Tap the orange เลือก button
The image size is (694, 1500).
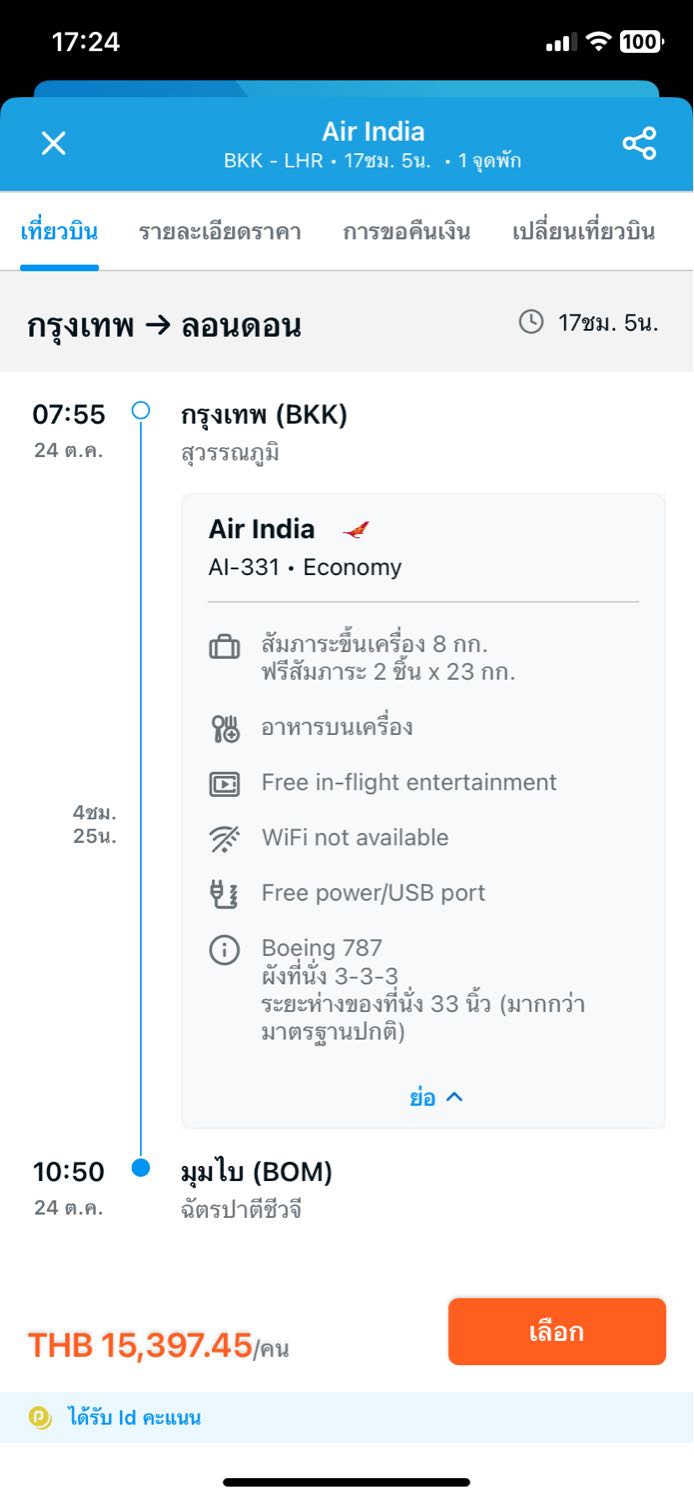click(557, 1331)
